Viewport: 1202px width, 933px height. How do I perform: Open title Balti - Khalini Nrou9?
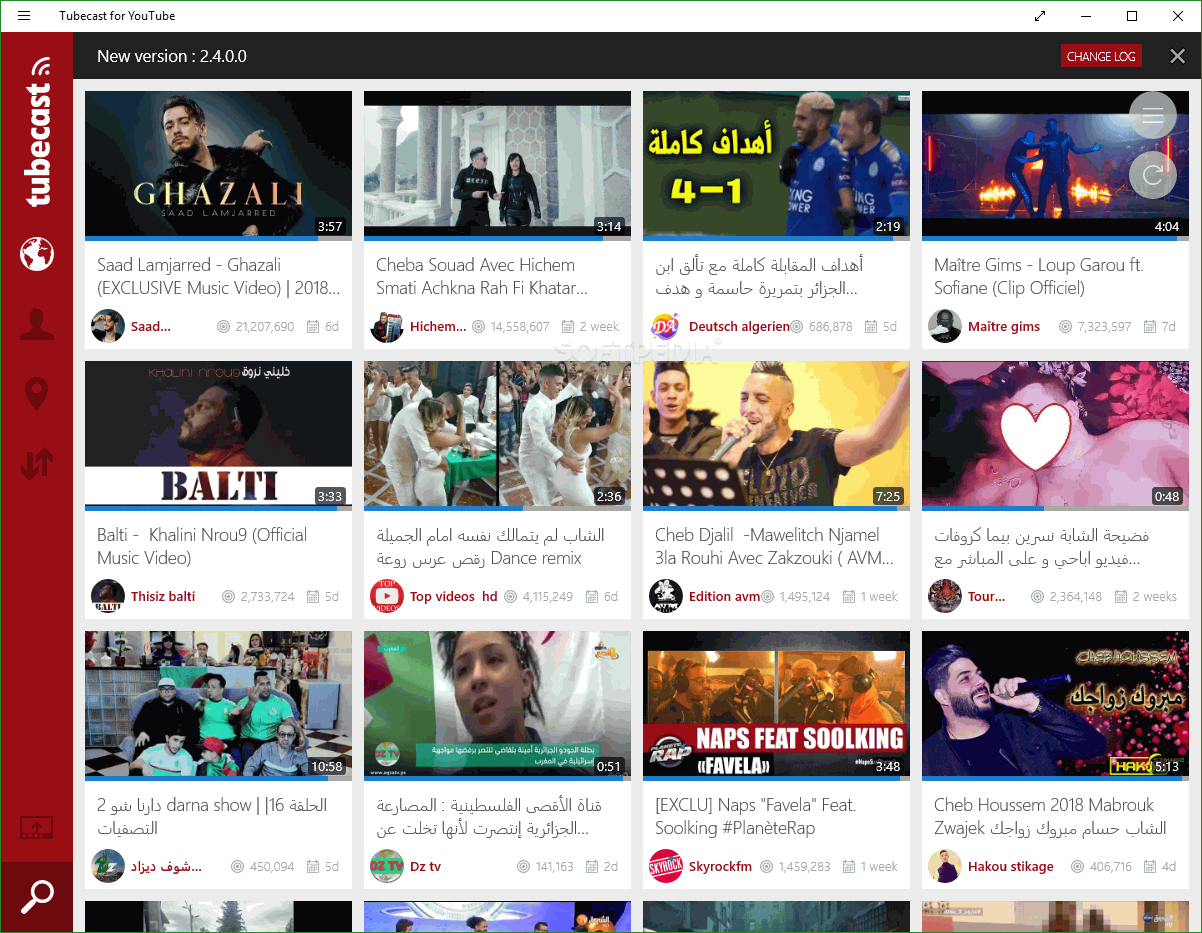pyautogui.click(x=202, y=547)
